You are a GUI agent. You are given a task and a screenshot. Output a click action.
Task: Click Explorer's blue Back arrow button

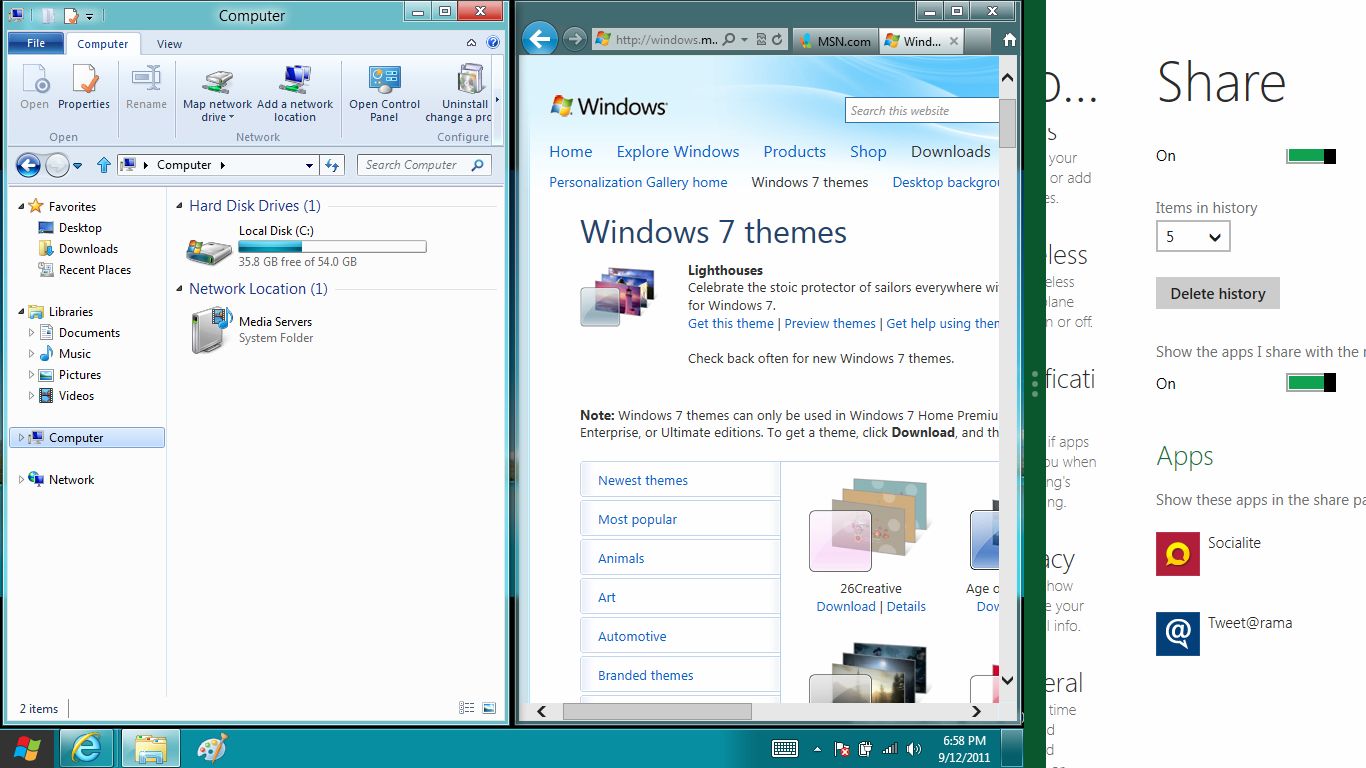(x=28, y=165)
